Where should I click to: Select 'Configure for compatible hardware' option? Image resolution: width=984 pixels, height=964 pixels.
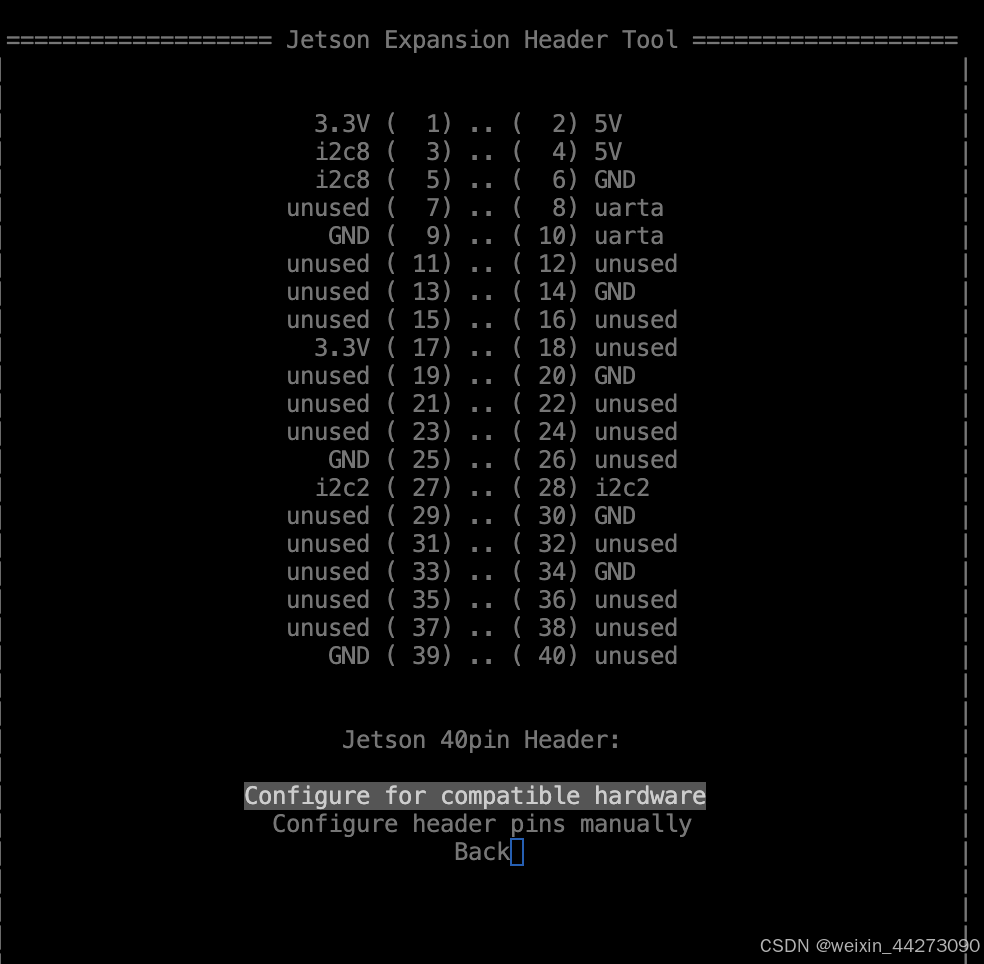(474, 796)
